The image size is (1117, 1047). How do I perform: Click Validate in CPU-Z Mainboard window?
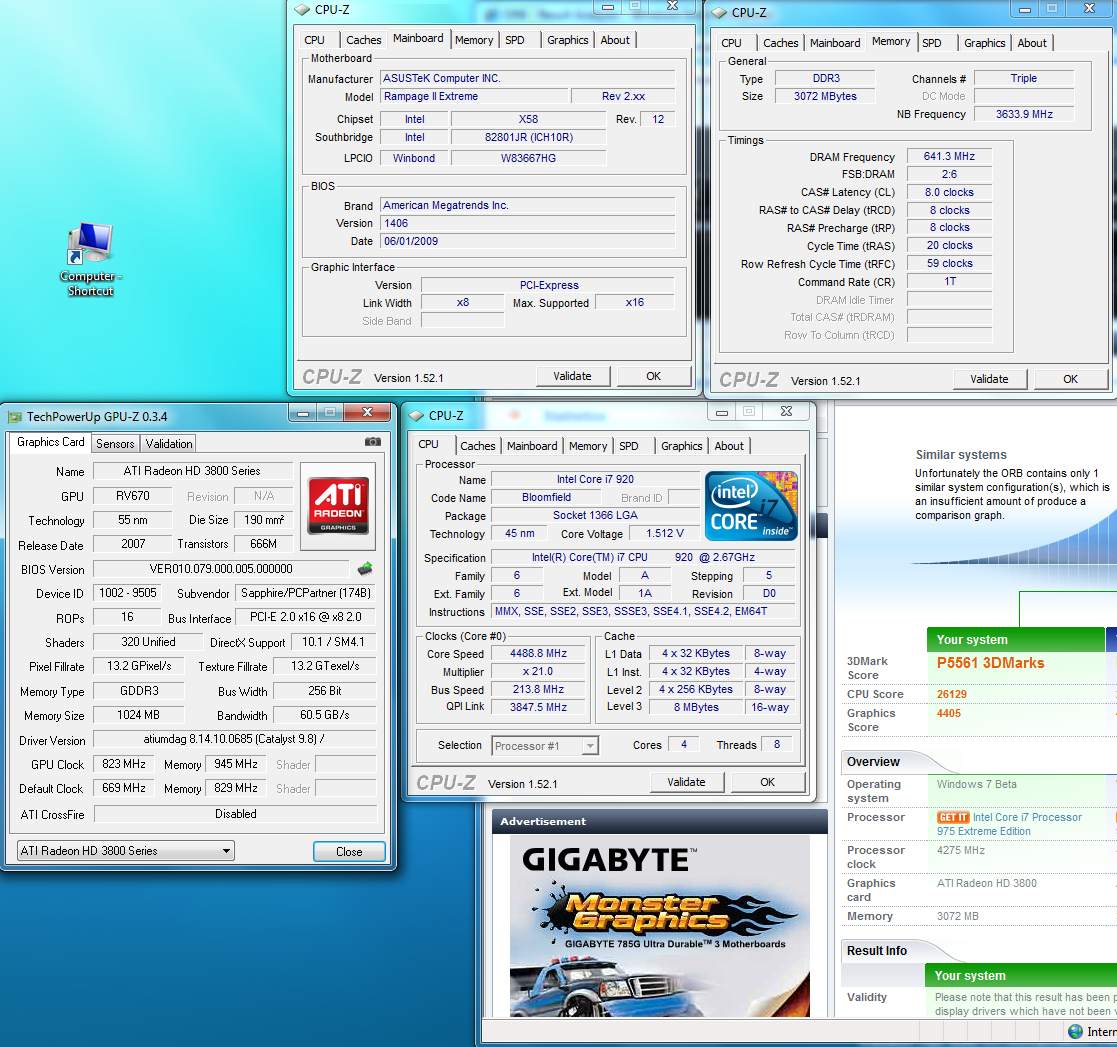(x=572, y=376)
